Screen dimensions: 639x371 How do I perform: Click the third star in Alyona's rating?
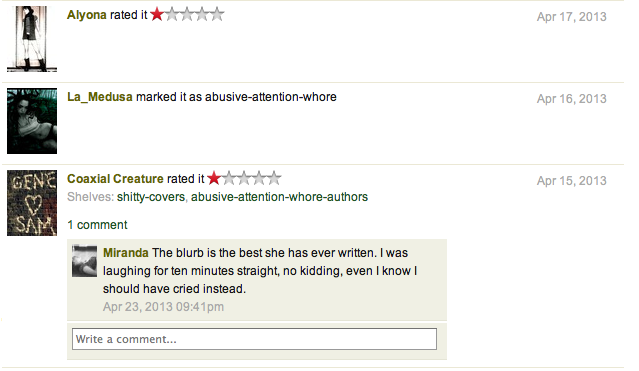click(187, 15)
